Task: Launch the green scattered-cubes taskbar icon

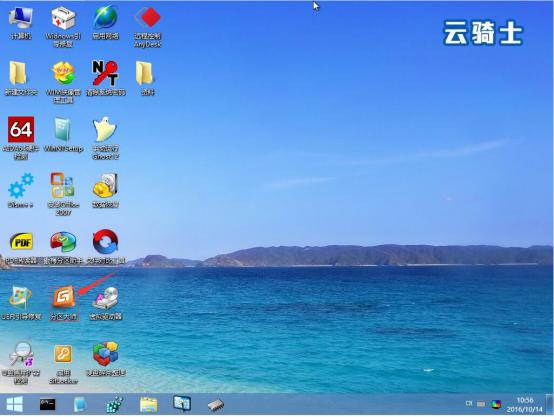Action: click(114, 405)
